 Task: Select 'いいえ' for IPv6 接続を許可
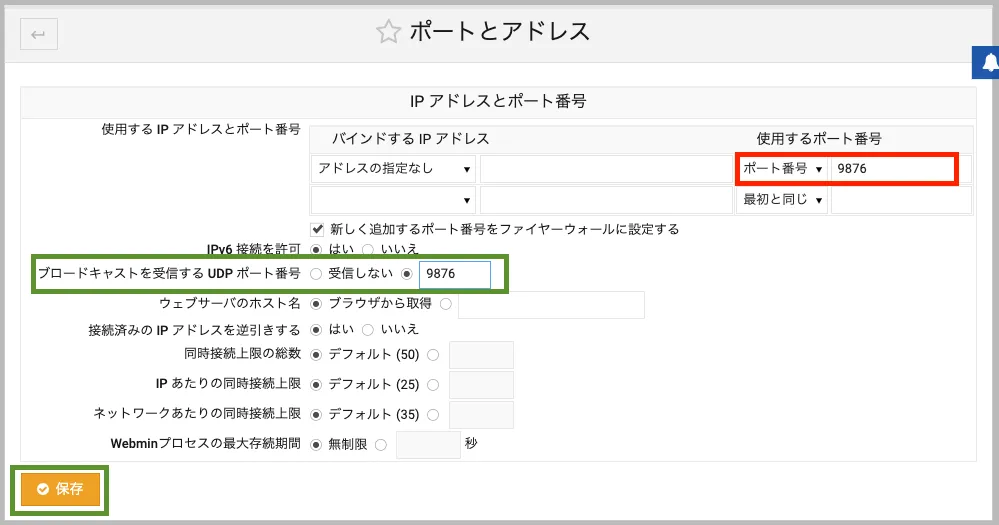[368, 248]
